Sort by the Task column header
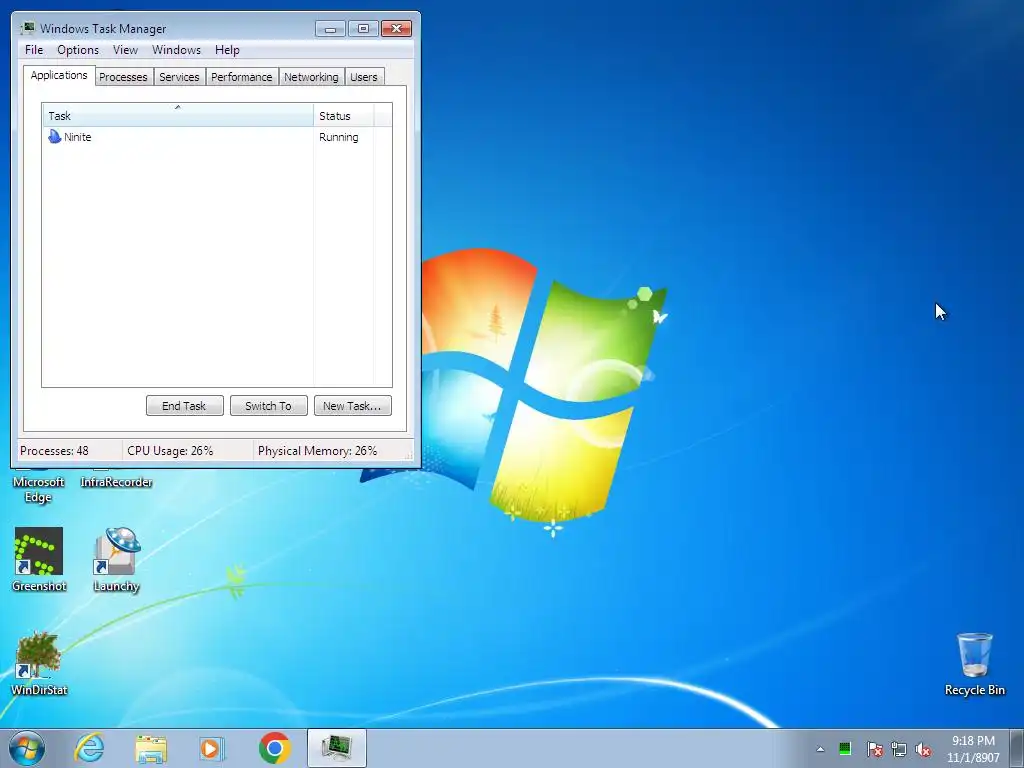The width and height of the screenshot is (1024, 768). pyautogui.click(x=178, y=116)
